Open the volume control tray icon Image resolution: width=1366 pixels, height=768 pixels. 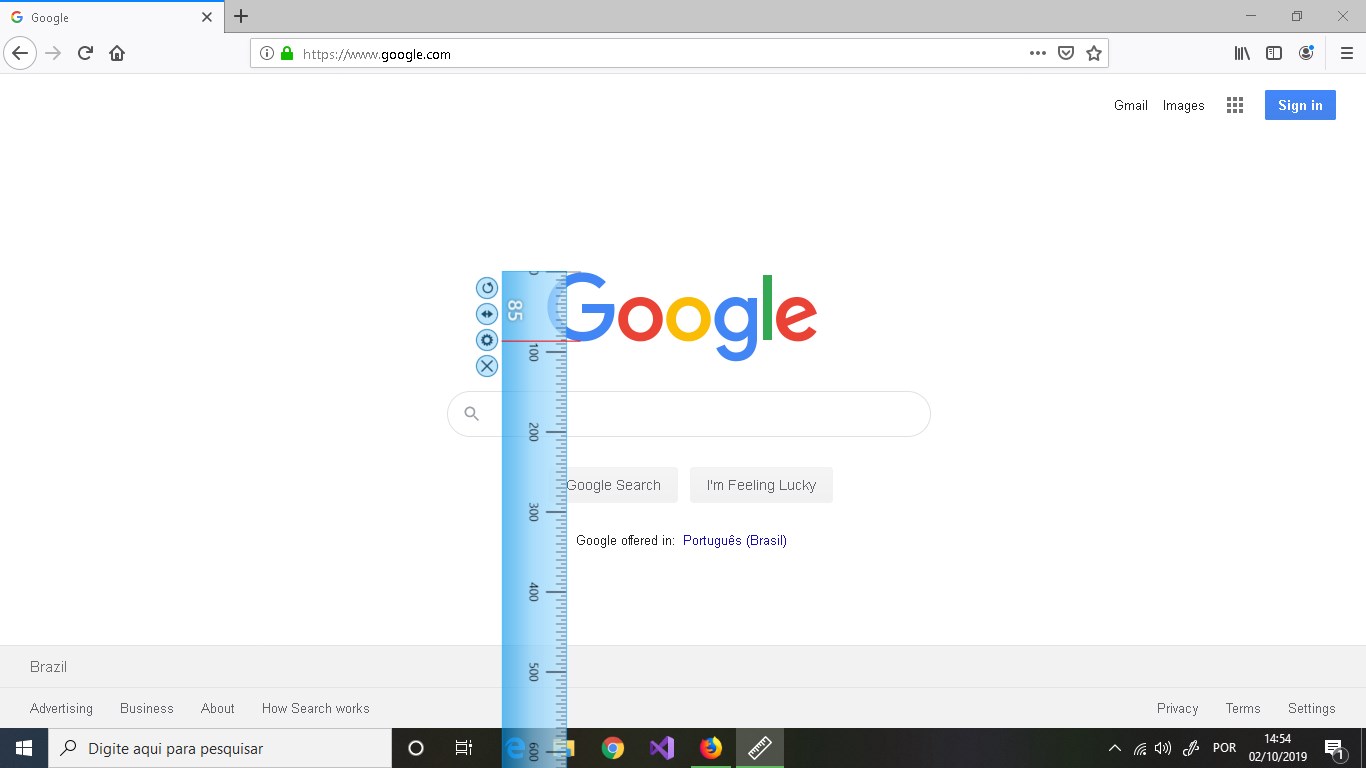tap(1163, 748)
